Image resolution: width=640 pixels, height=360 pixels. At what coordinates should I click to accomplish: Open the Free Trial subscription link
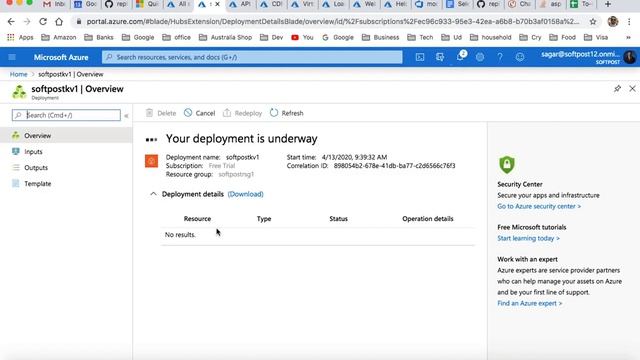pyautogui.click(x=222, y=166)
